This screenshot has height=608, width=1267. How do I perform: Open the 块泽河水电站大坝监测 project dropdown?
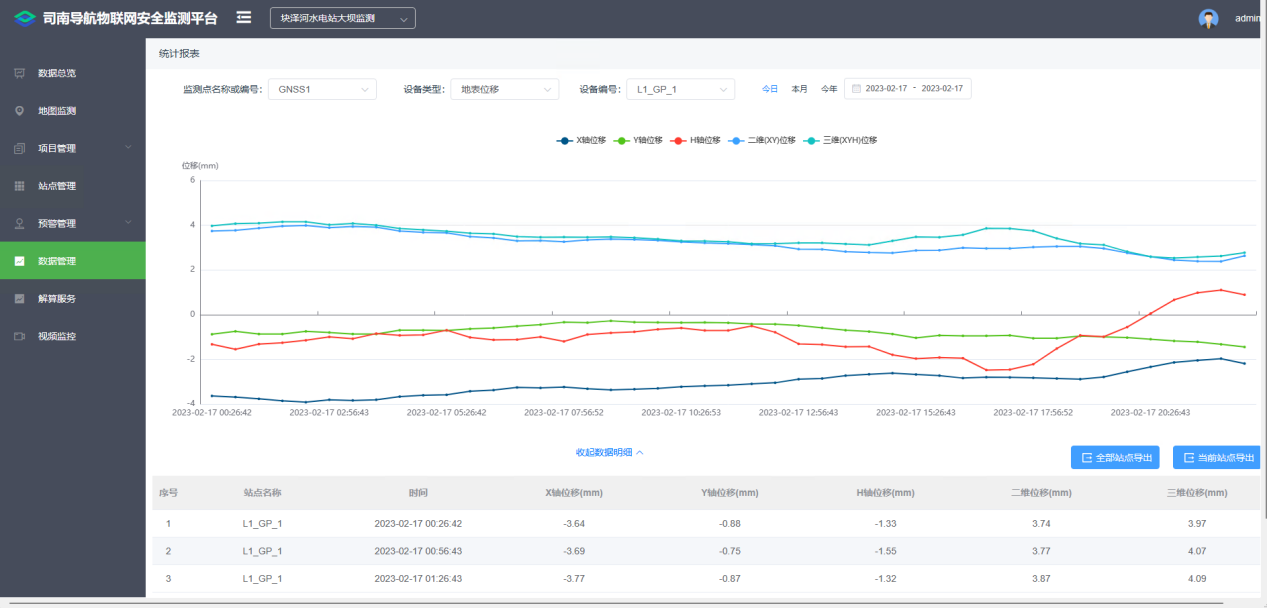tap(342, 18)
